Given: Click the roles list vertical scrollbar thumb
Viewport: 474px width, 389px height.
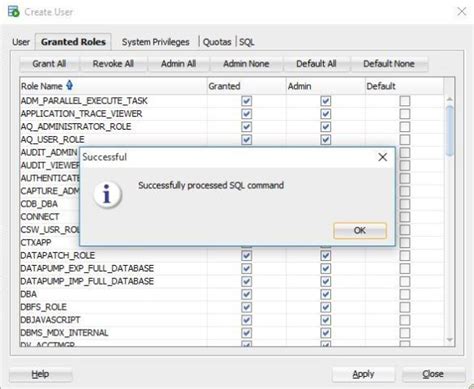Looking at the screenshot, I should 450,130.
